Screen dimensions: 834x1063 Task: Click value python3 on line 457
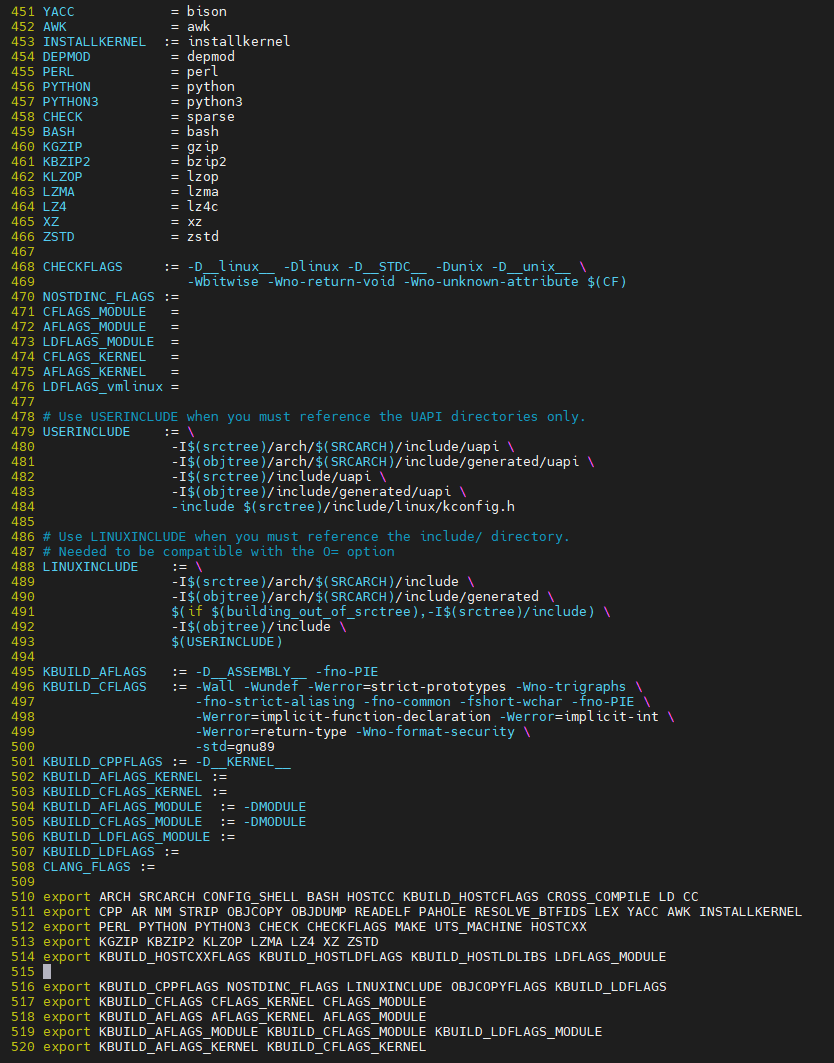pyautogui.click(x=215, y=102)
